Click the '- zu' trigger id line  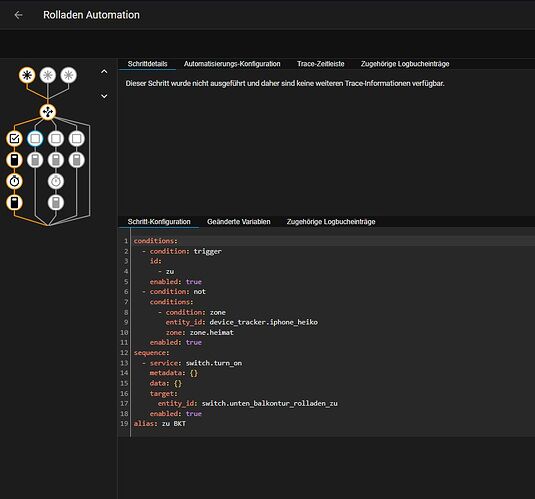[x=166, y=271]
